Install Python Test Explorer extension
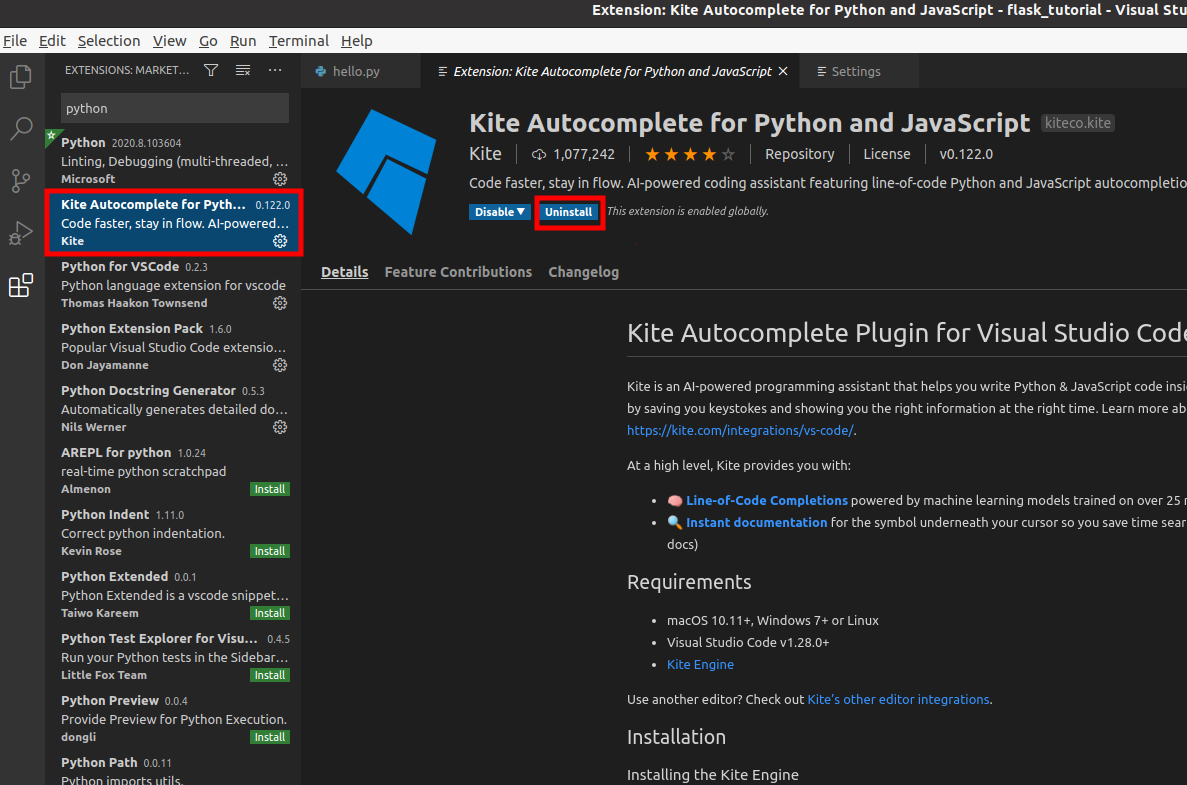The height and width of the screenshot is (785, 1187). 269,675
